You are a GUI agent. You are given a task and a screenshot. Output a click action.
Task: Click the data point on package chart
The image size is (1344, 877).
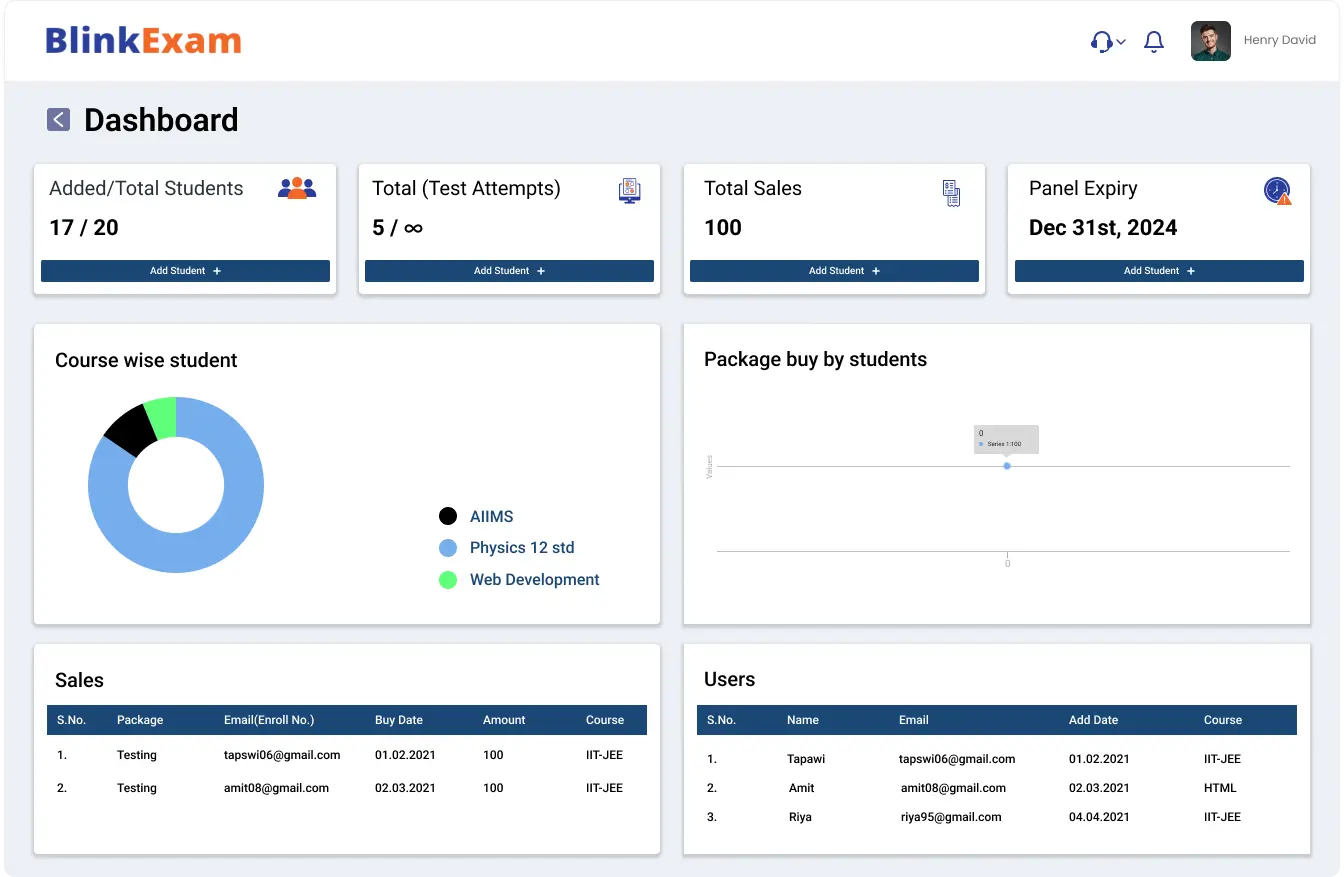(1007, 466)
